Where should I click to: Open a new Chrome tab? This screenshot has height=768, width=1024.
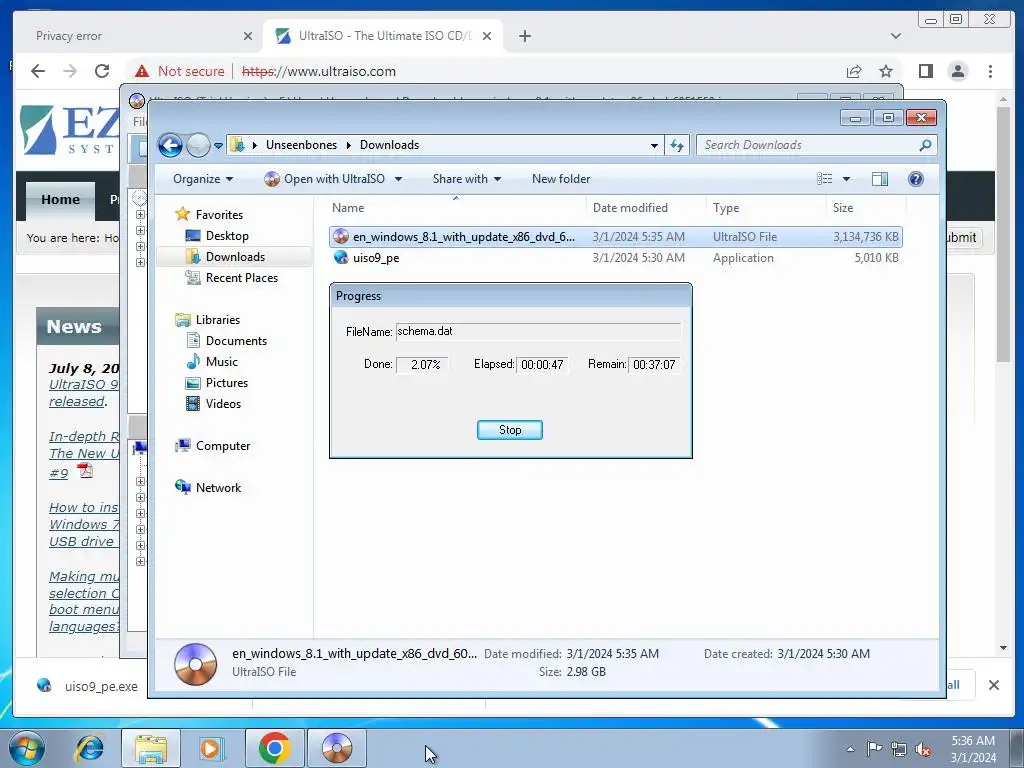pos(525,36)
